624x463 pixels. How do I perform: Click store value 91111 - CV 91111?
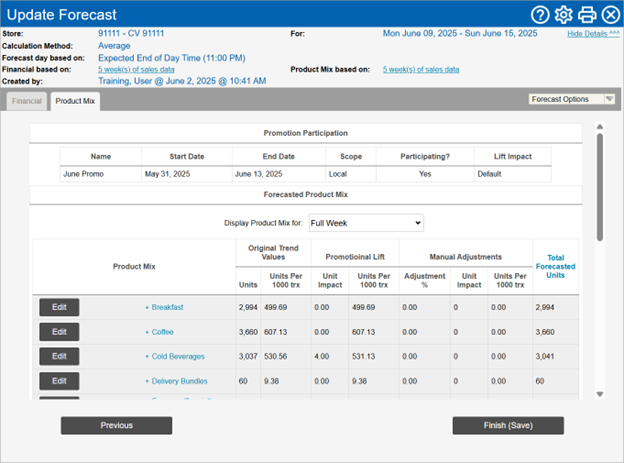(131, 33)
